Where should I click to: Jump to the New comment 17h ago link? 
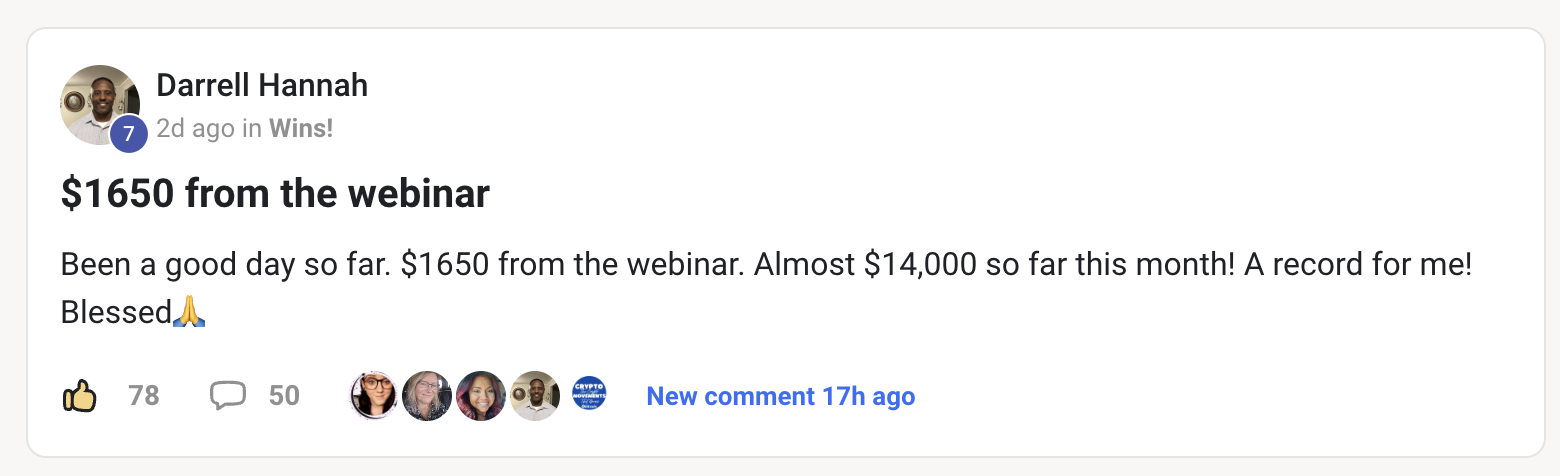tap(780, 396)
